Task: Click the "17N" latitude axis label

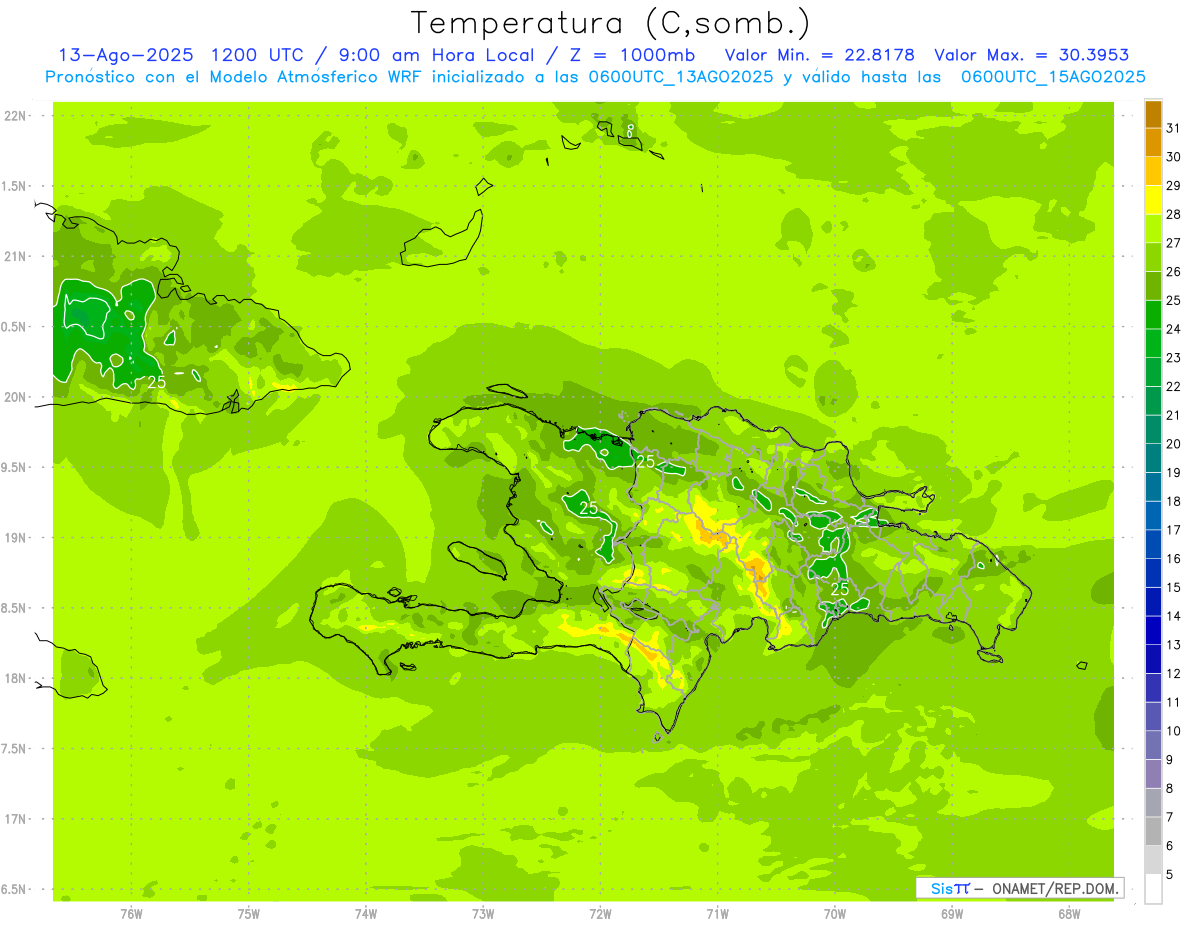Action: 15,820
